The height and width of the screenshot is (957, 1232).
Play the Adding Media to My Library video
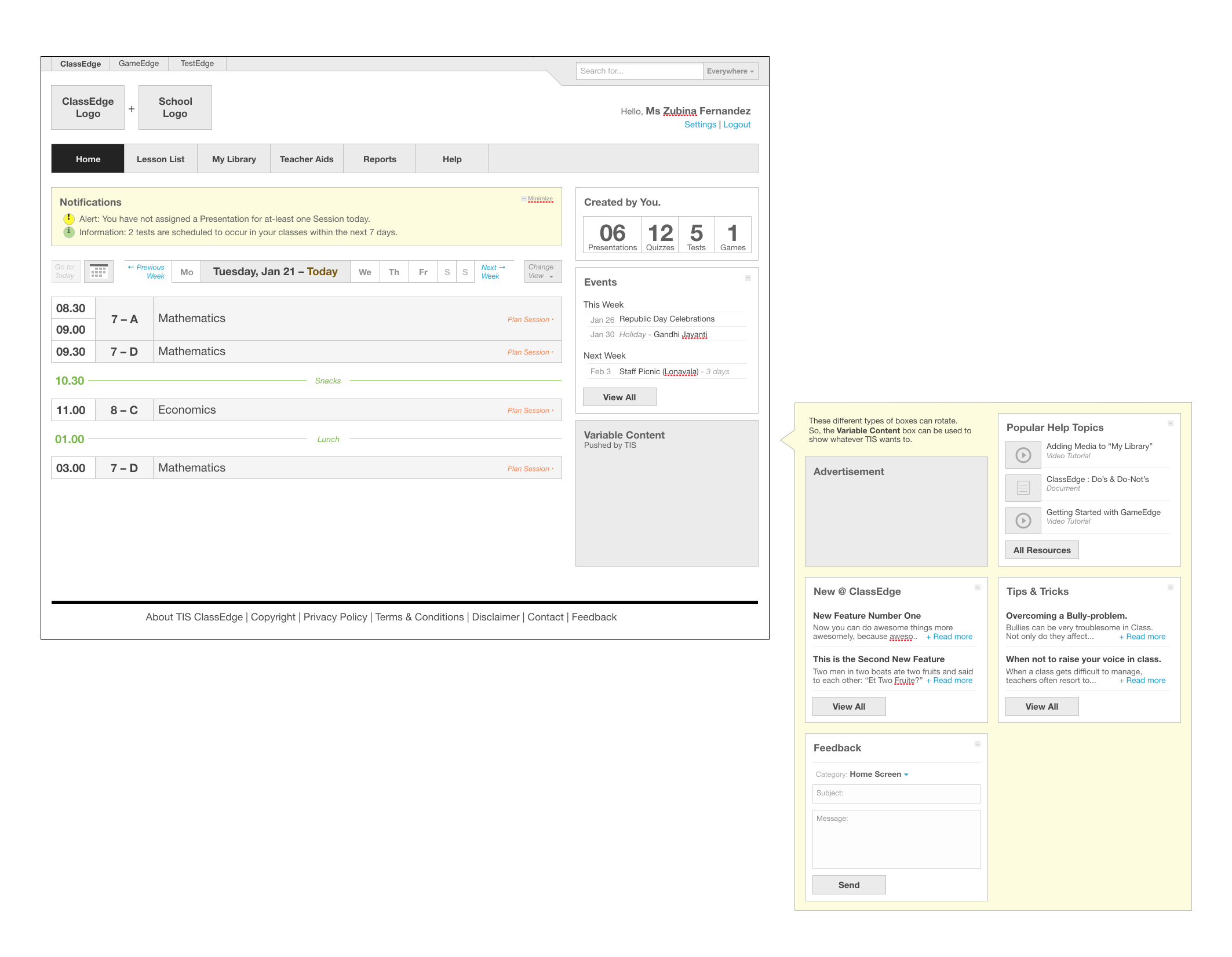[1023, 455]
